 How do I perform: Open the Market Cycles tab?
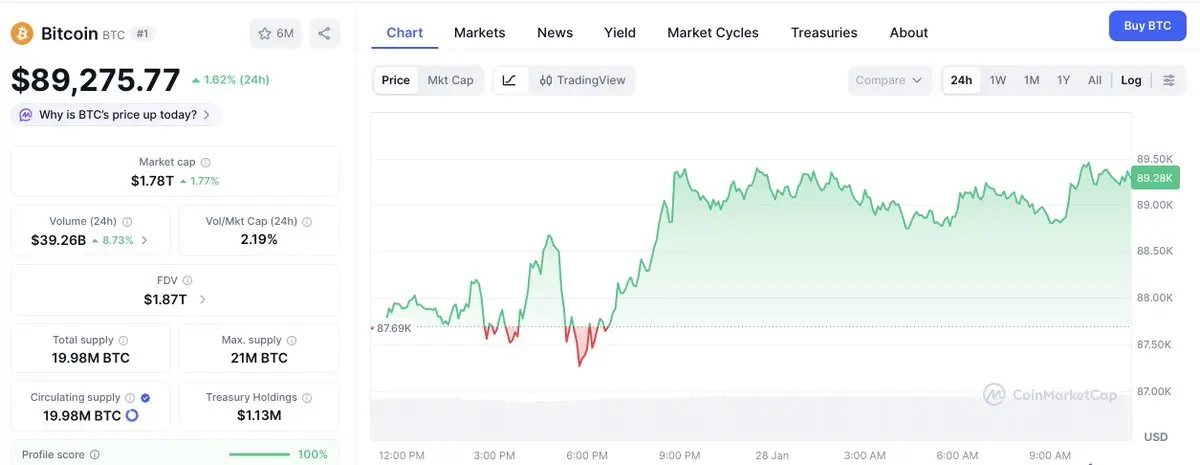tap(713, 32)
